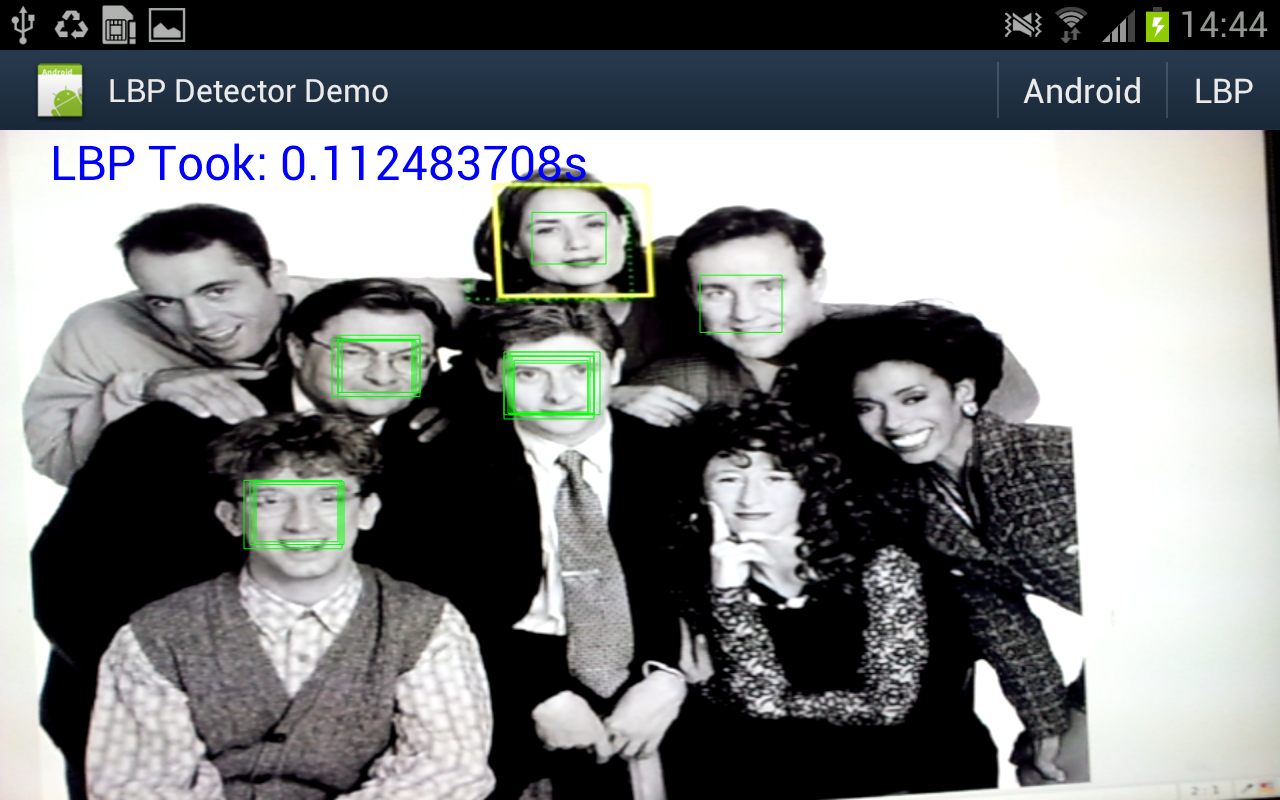The image size is (1280, 800).
Task: Tap green detection box on the curly-haired man at bottom left
Action: coord(294,514)
